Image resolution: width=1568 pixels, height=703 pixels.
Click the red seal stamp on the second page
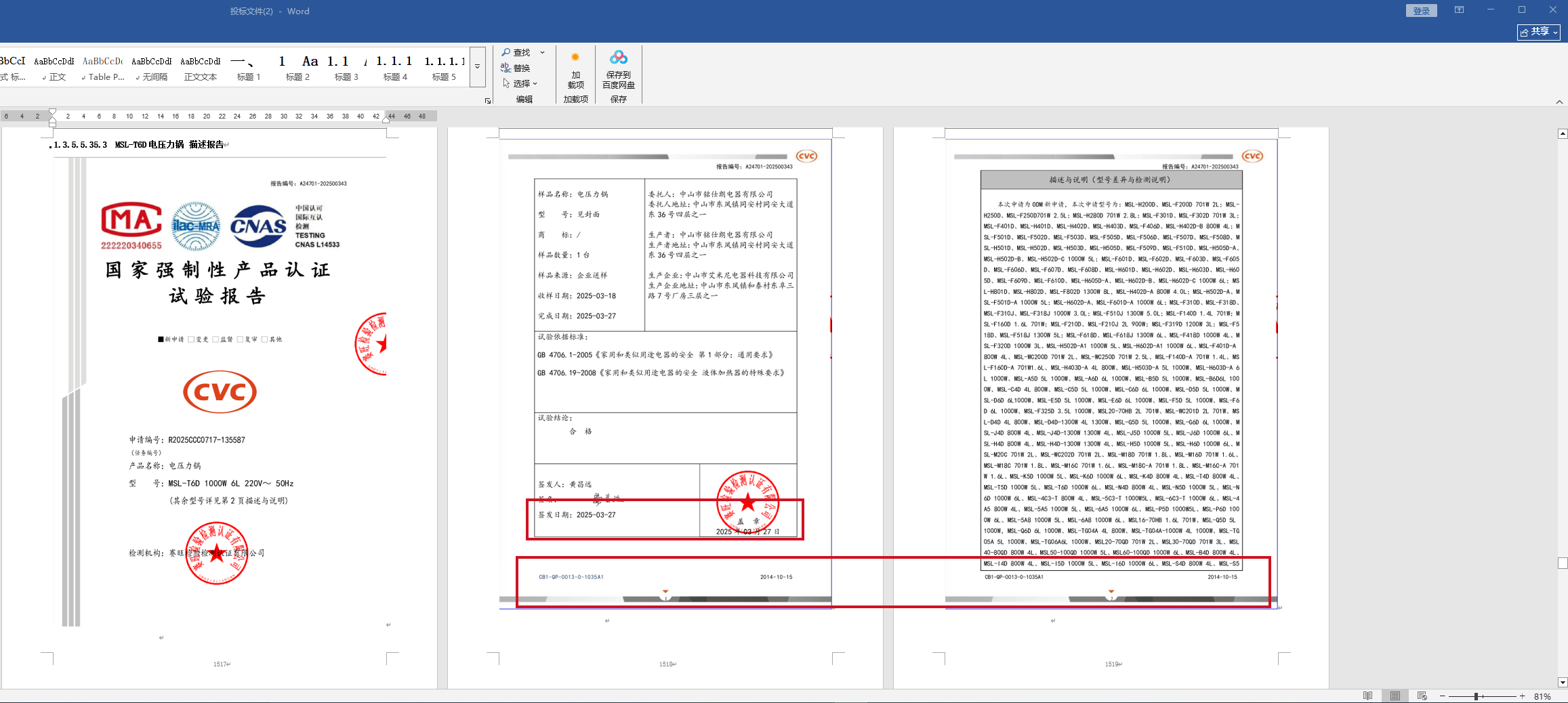748,503
